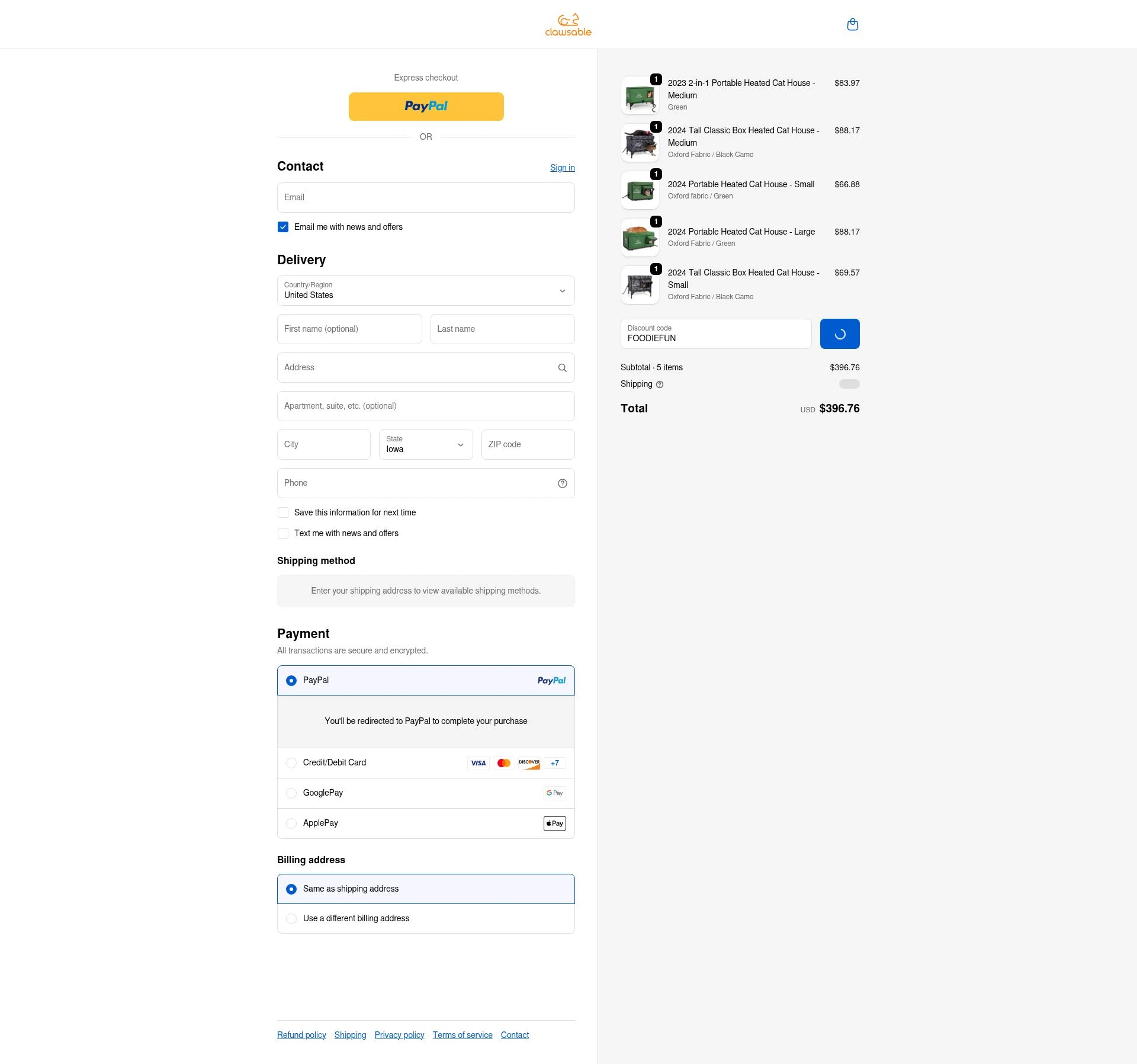Viewport: 1137px width, 1064px height.
Task: Open the shopping cart bag icon
Action: [852, 24]
